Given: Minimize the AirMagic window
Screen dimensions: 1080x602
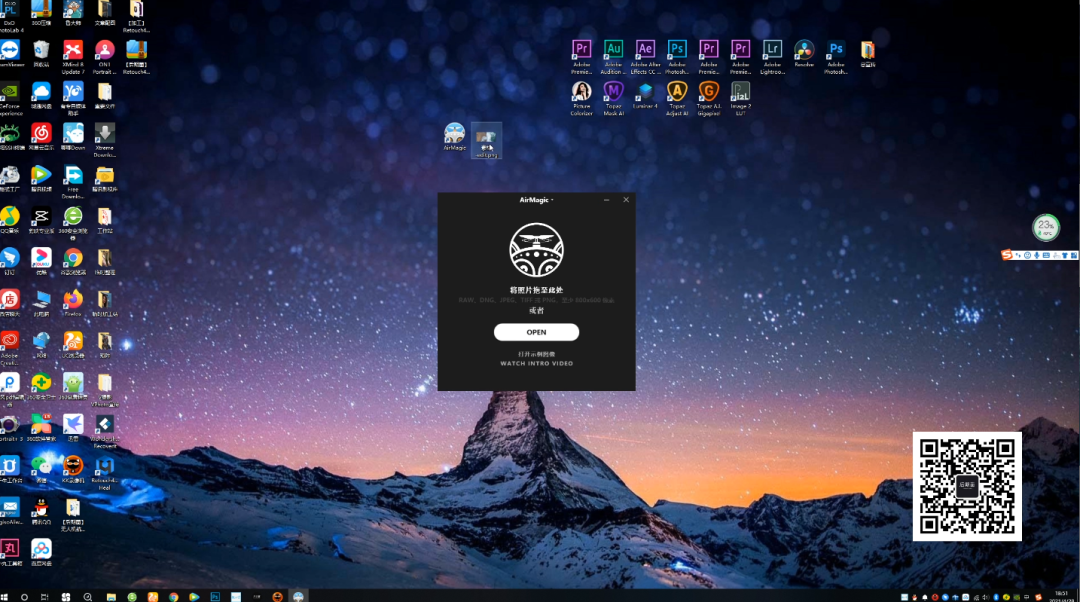Looking at the screenshot, I should pyautogui.click(x=606, y=200).
